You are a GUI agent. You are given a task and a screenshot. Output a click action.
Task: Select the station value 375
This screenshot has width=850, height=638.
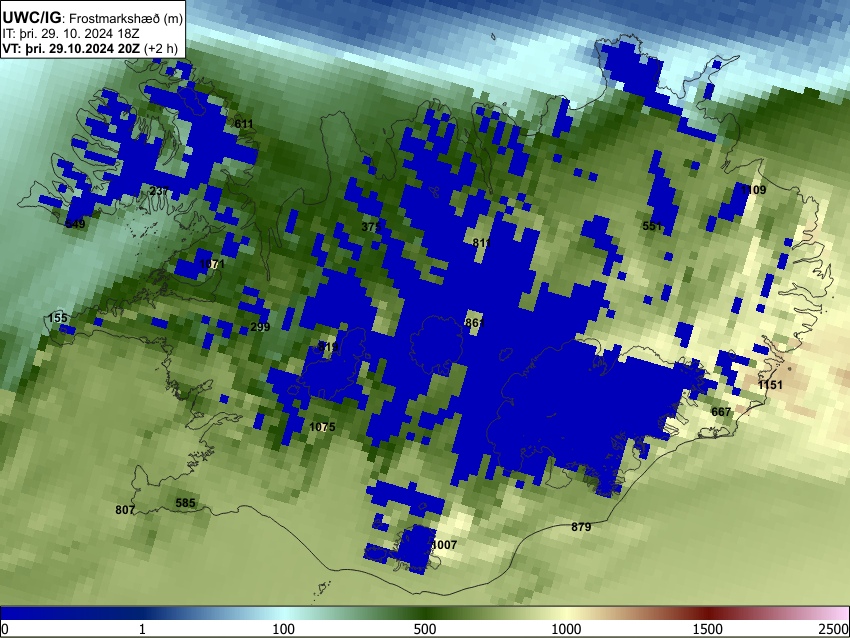click(371, 227)
